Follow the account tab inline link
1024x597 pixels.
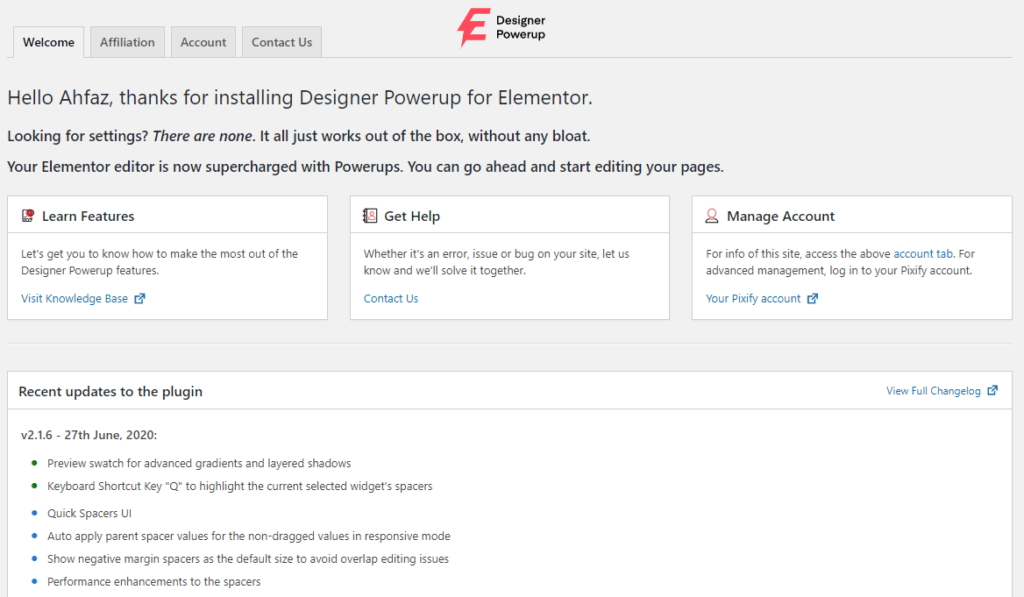[923, 253]
